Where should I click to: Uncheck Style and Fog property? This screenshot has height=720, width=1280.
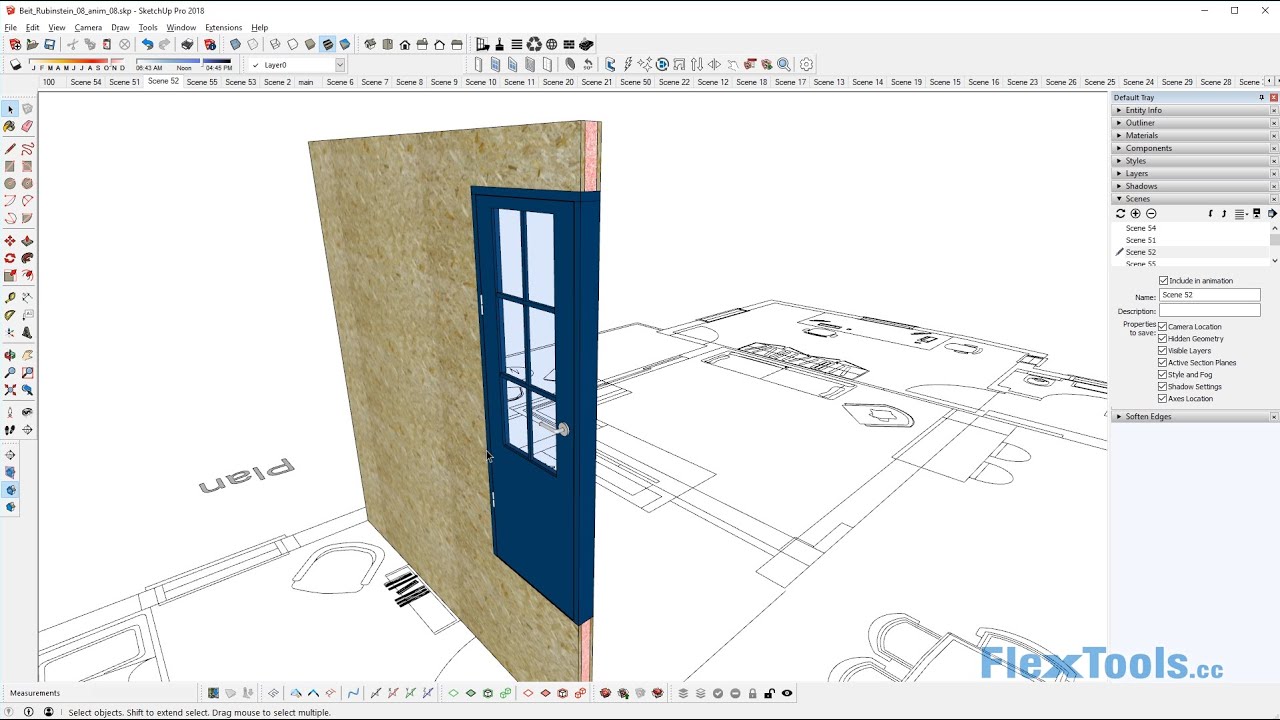coord(1162,375)
